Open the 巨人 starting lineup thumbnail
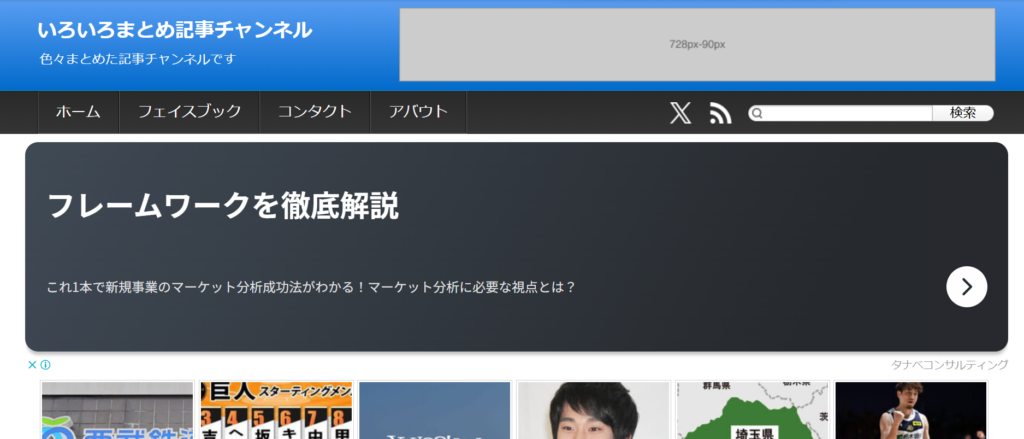This screenshot has width=1024, height=439. point(276,411)
